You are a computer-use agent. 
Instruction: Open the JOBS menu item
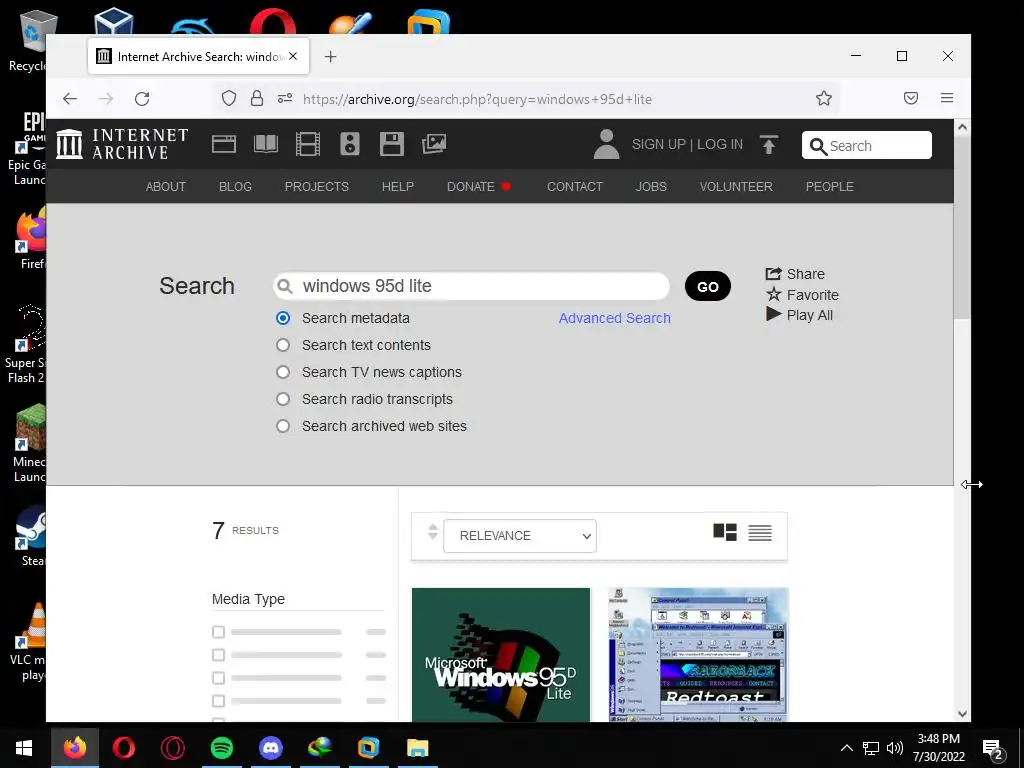click(651, 187)
